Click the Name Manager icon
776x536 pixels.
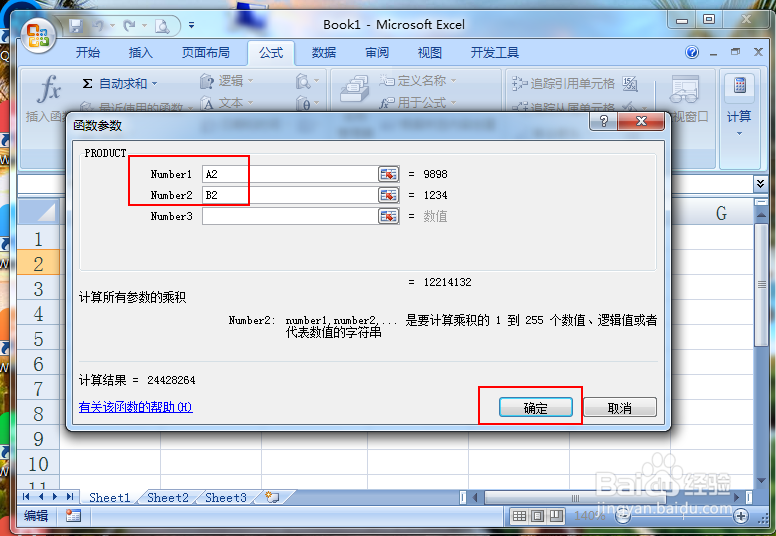click(354, 89)
